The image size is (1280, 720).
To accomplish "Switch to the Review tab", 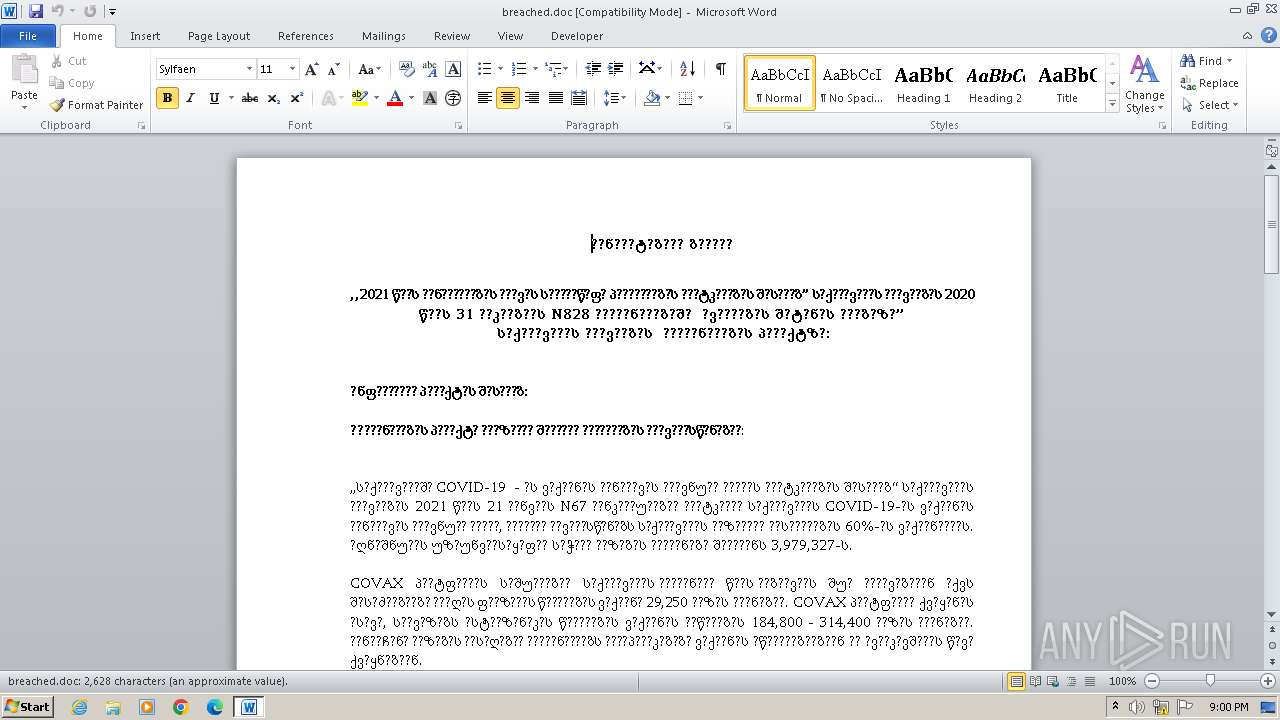I will tap(452, 36).
